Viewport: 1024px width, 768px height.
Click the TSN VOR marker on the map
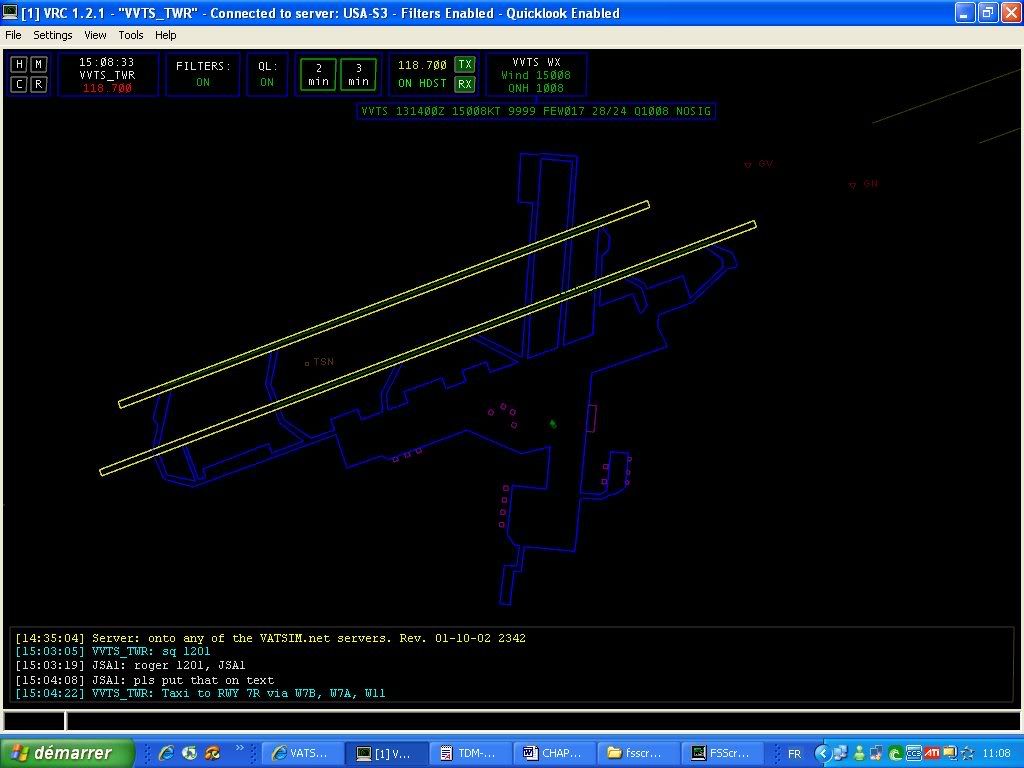click(307, 364)
